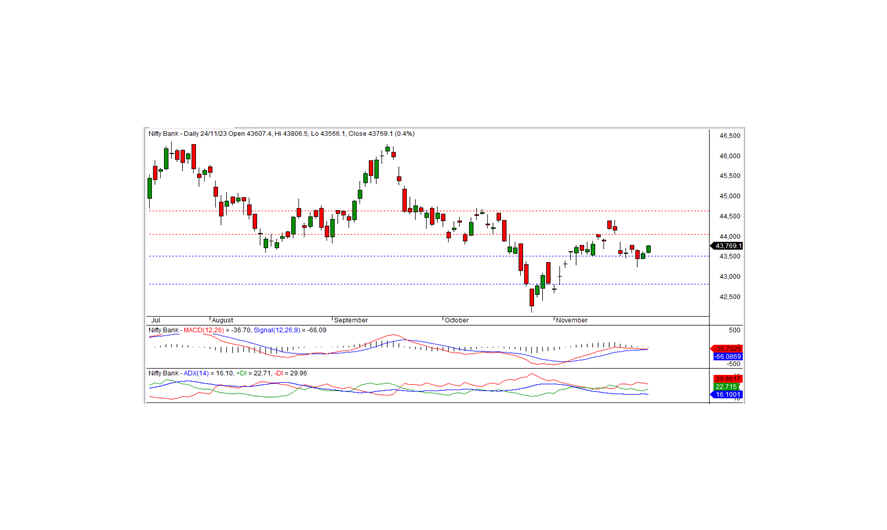Click the 500 label on the MACD axis

point(734,330)
